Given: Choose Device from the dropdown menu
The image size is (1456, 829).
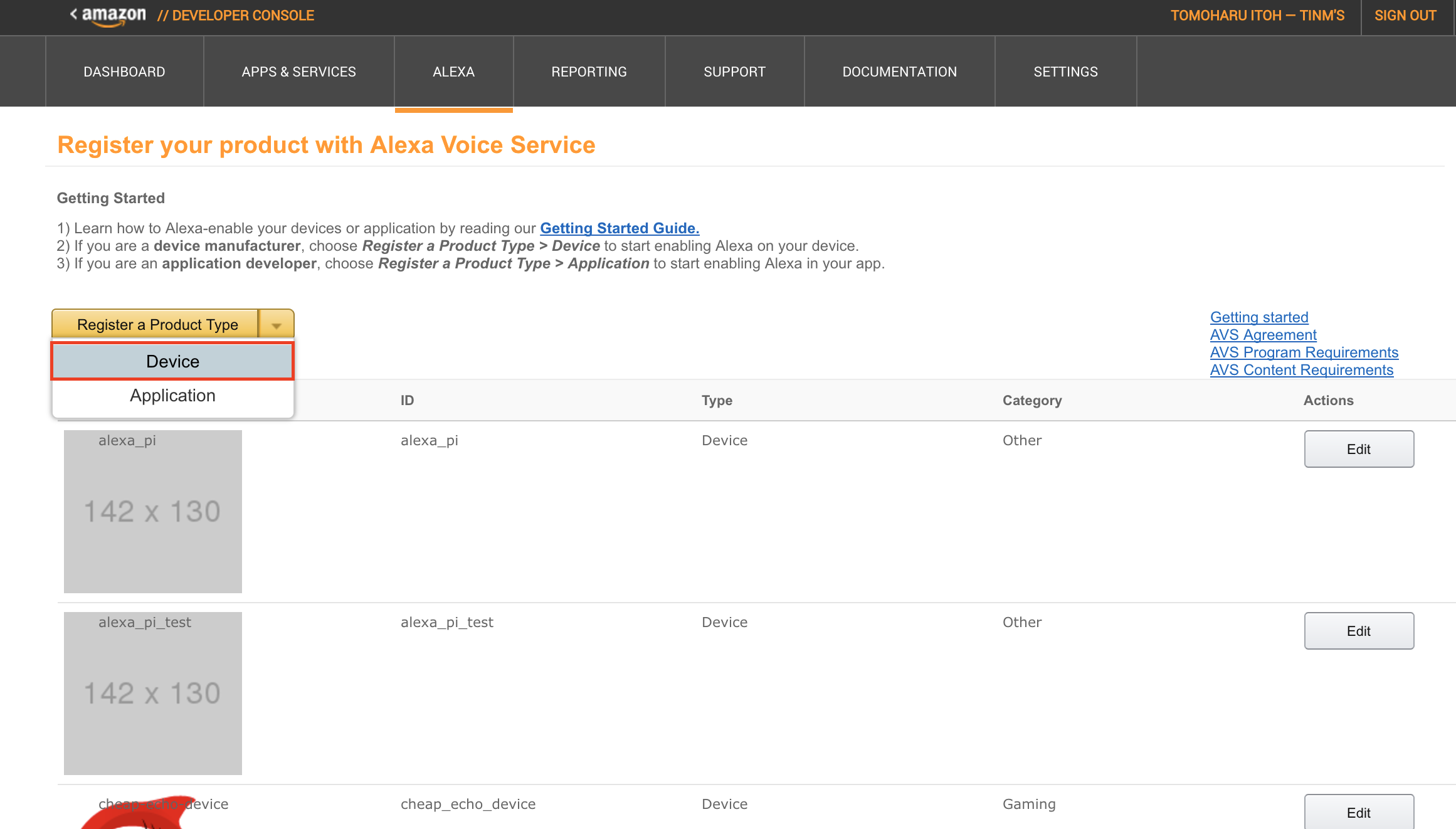Looking at the screenshot, I should pyautogui.click(x=172, y=361).
